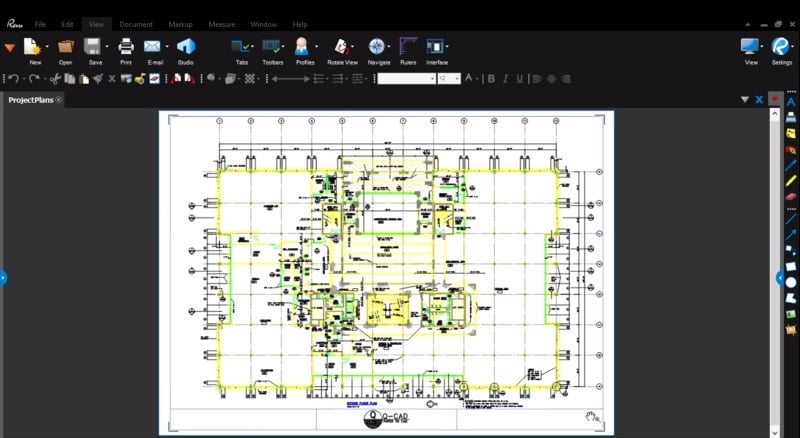
Task: Select the Rectangle shape tool
Action: coord(791,266)
